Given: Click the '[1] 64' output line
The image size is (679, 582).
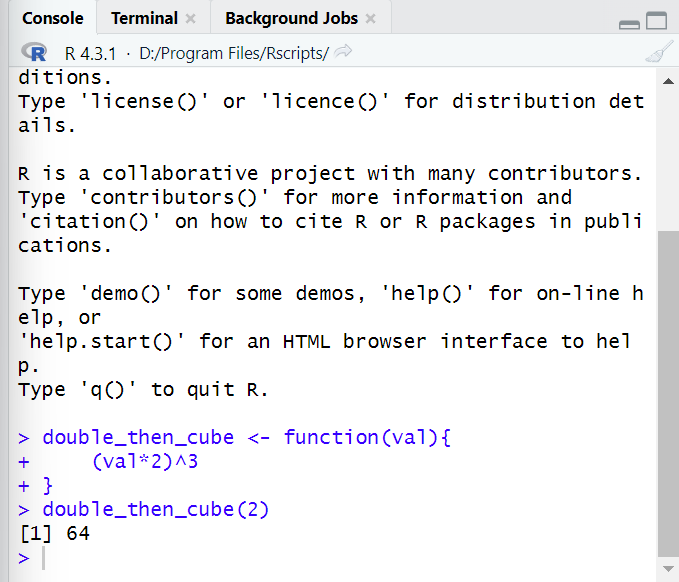Looking at the screenshot, I should 54,534.
